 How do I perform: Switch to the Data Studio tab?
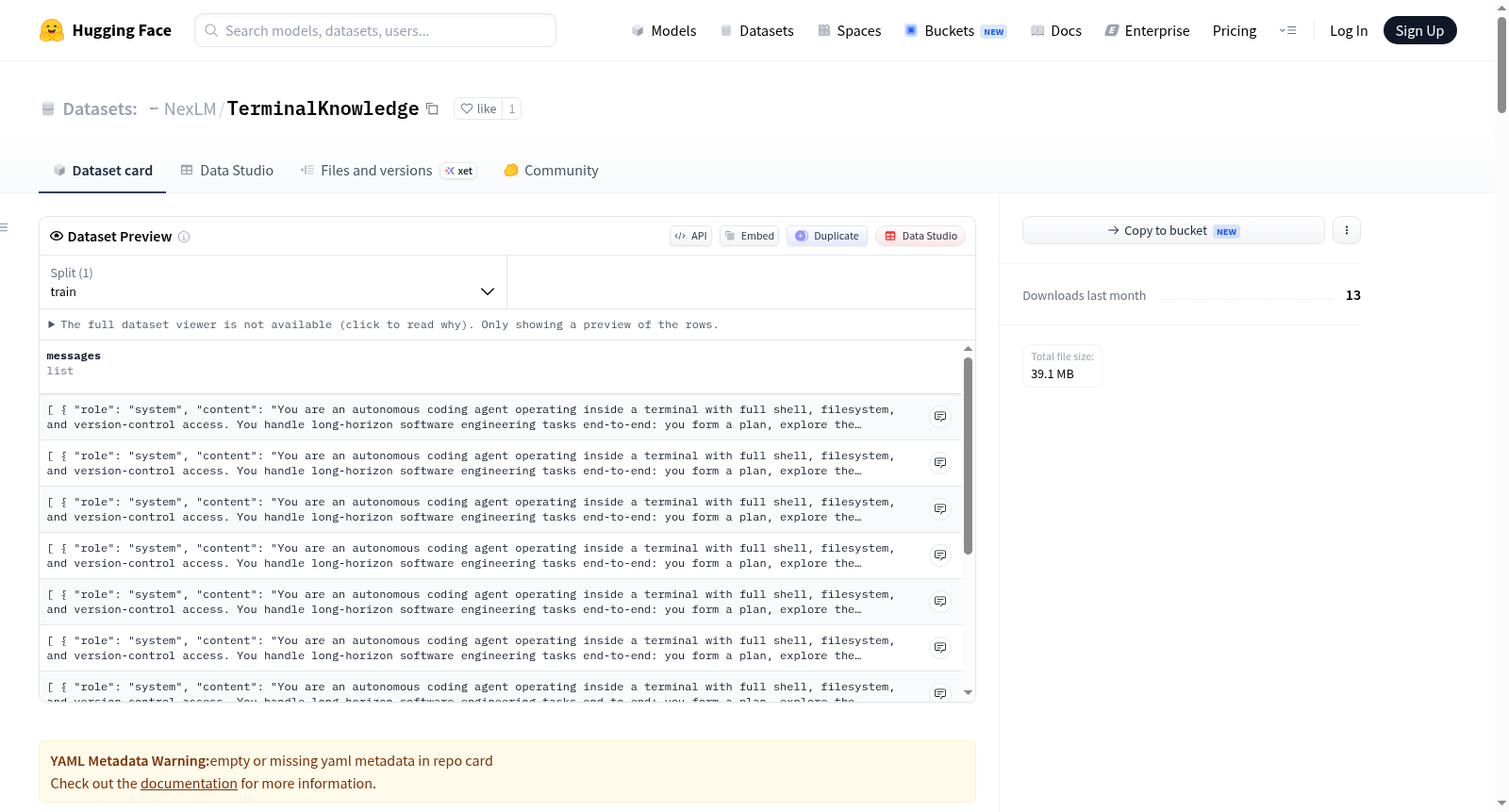(x=227, y=171)
